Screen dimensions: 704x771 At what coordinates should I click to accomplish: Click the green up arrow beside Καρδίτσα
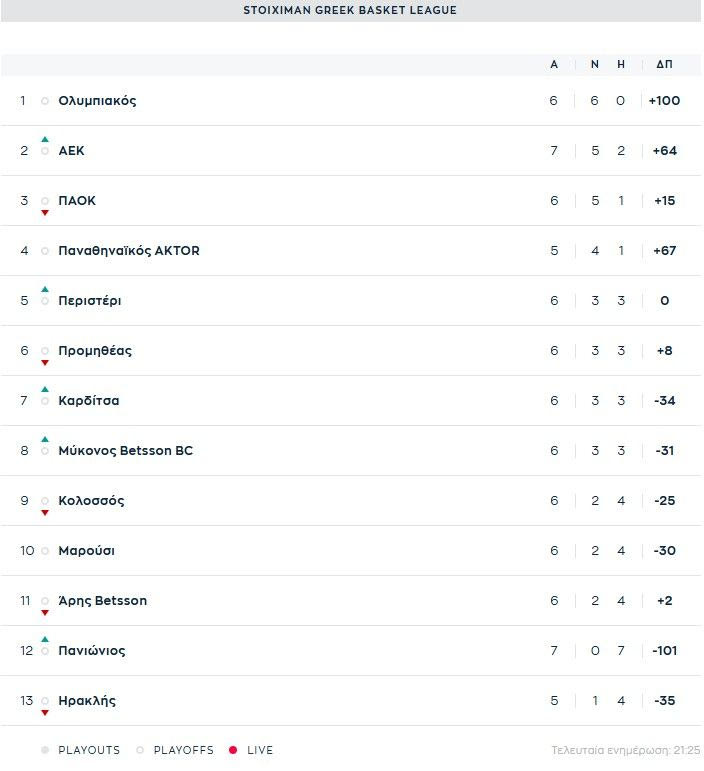coord(45,389)
